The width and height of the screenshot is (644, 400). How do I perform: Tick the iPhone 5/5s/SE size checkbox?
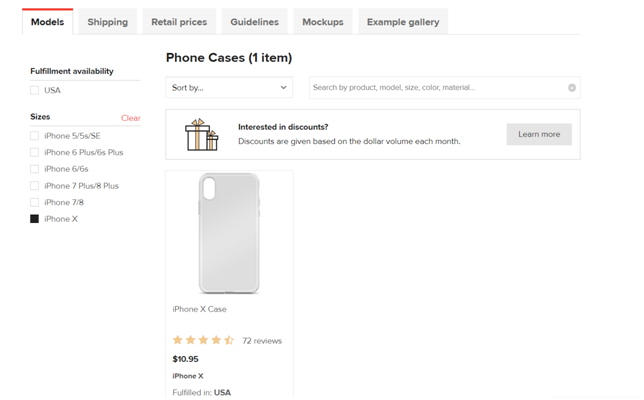pyautogui.click(x=35, y=136)
